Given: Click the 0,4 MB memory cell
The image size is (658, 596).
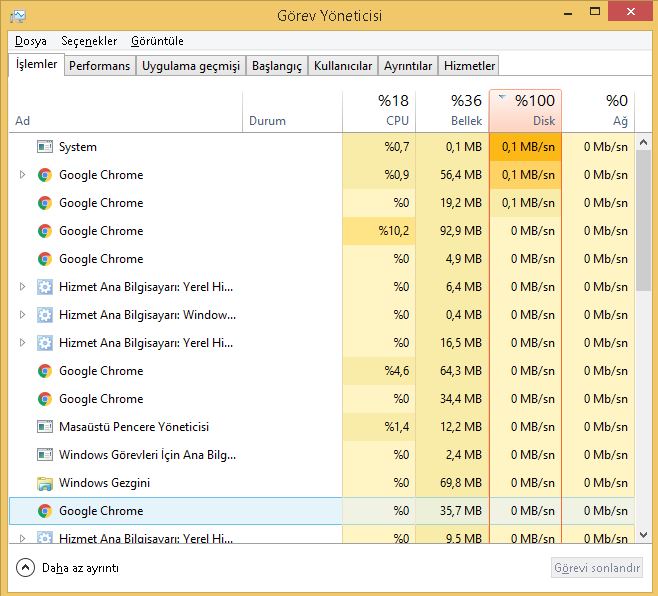Looking at the screenshot, I should [452, 315].
